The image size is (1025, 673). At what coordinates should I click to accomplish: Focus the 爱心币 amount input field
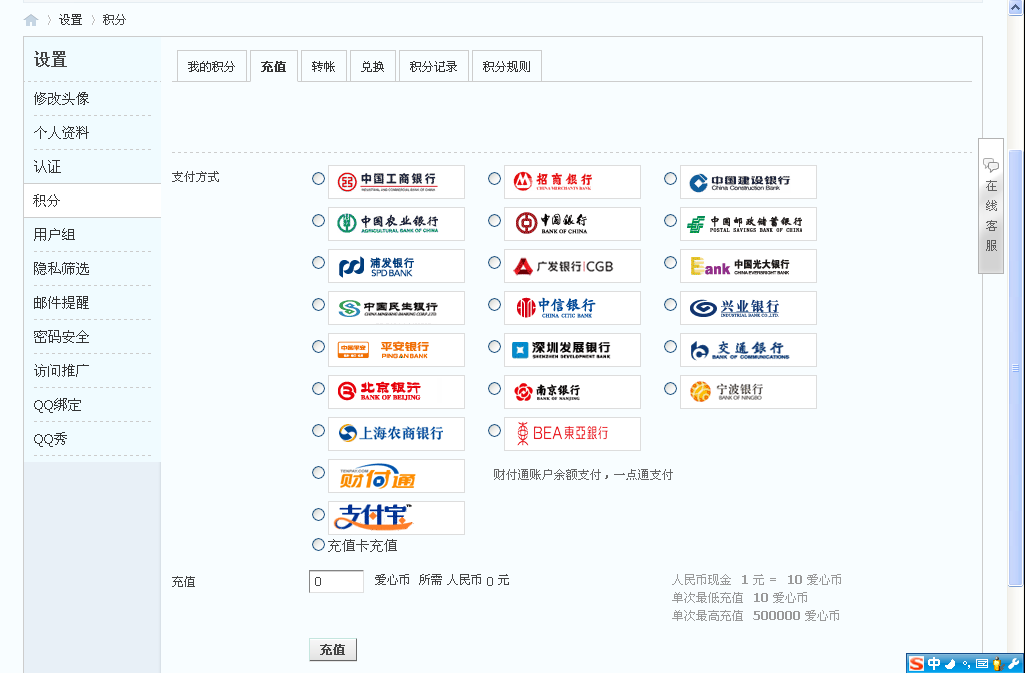pyautogui.click(x=336, y=582)
